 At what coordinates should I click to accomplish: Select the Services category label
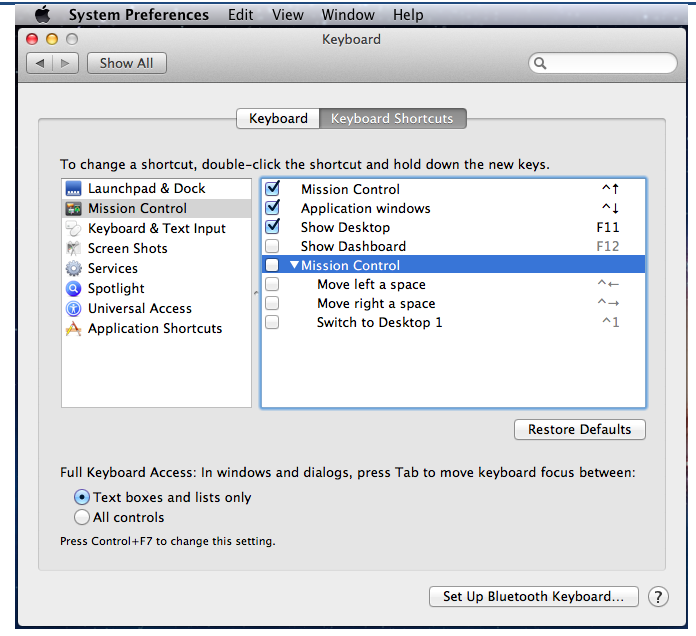click(x=113, y=269)
